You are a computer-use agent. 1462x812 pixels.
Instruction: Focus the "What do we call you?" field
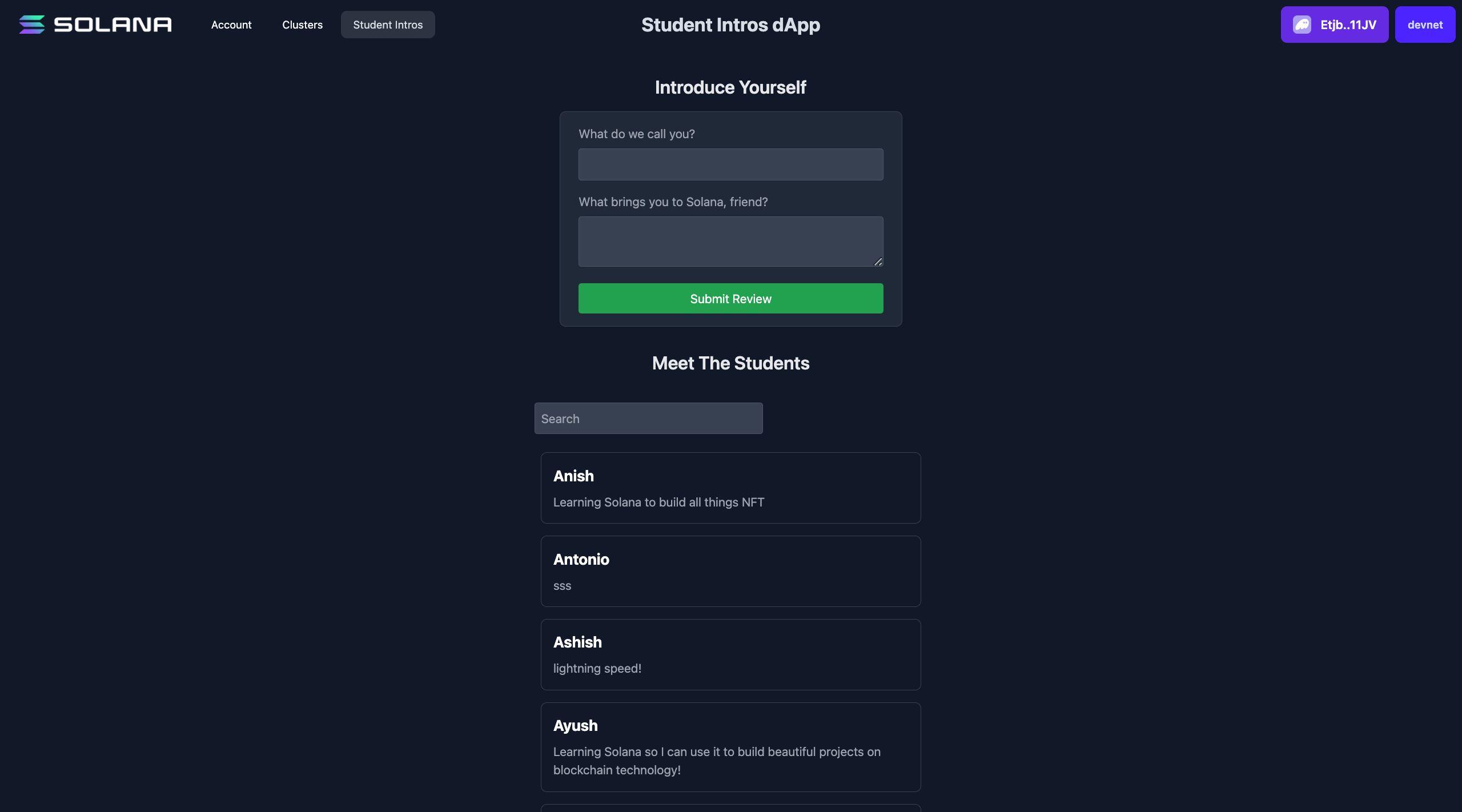tap(730, 164)
